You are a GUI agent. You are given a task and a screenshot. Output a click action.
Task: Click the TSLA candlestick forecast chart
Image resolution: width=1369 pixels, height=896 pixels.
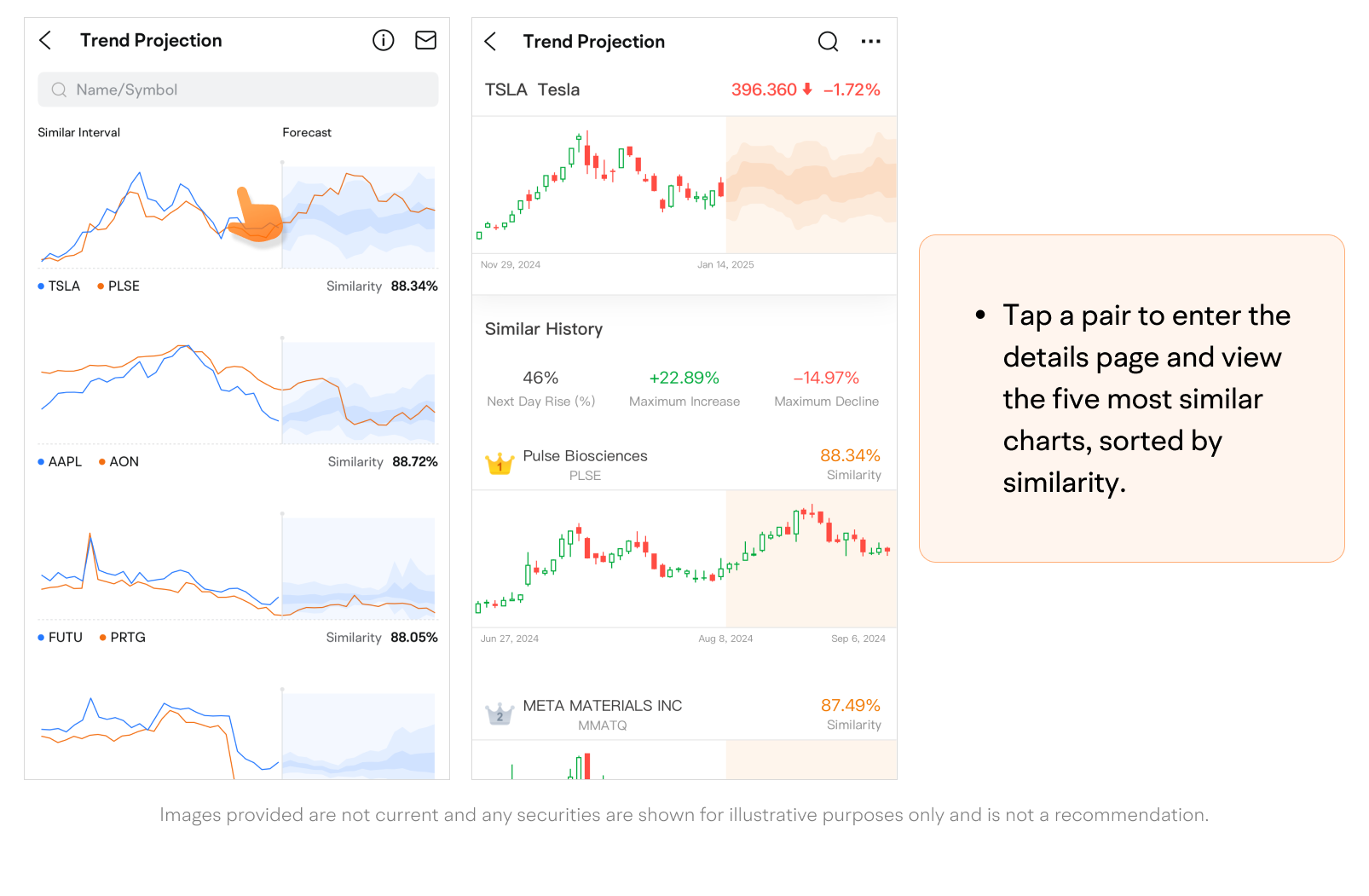684,185
